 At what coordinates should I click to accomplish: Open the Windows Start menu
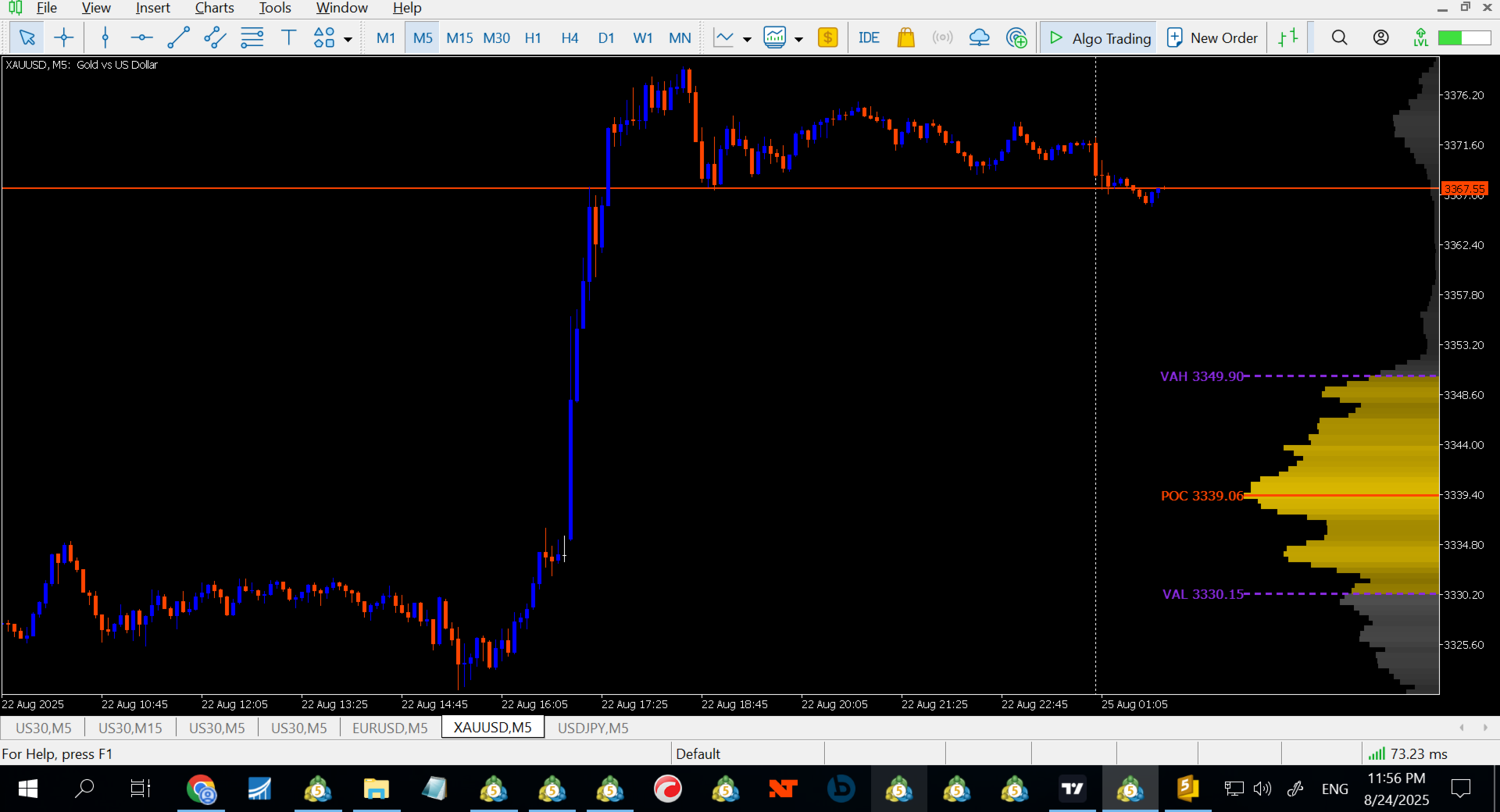click(x=27, y=789)
